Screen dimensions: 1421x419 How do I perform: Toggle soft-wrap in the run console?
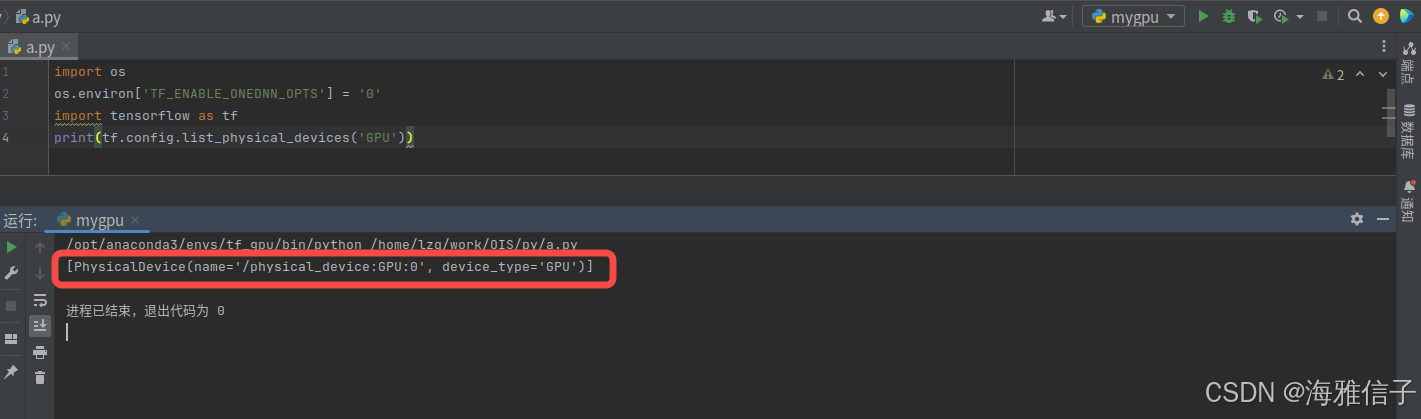coord(40,300)
